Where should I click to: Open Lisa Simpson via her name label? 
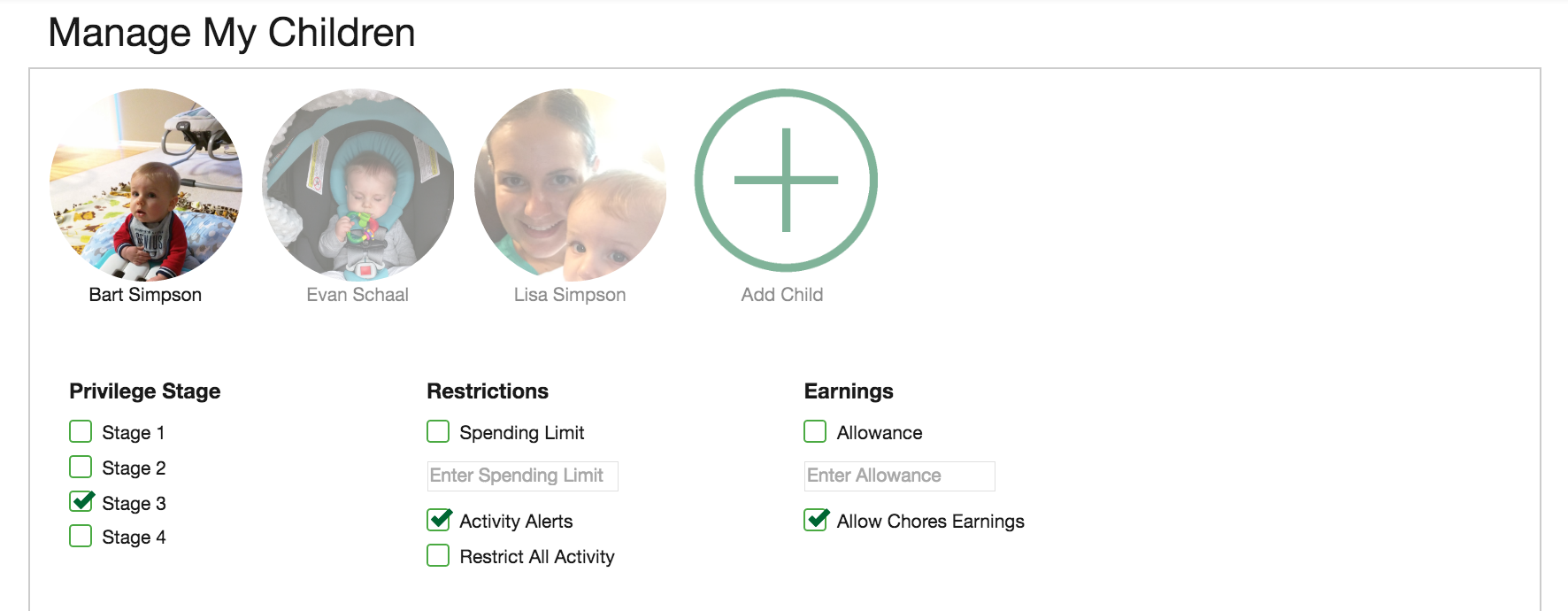tap(570, 295)
